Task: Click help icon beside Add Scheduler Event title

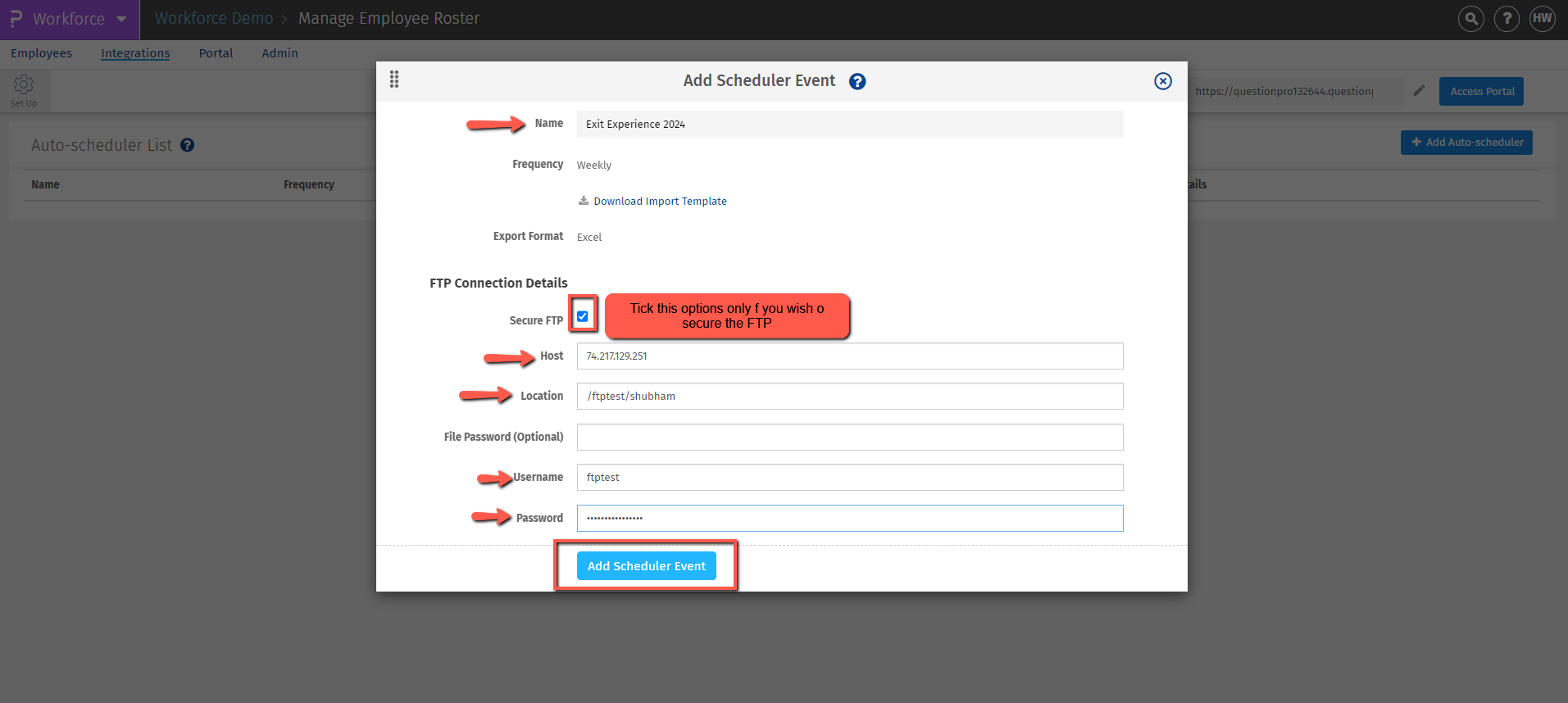Action: [857, 81]
